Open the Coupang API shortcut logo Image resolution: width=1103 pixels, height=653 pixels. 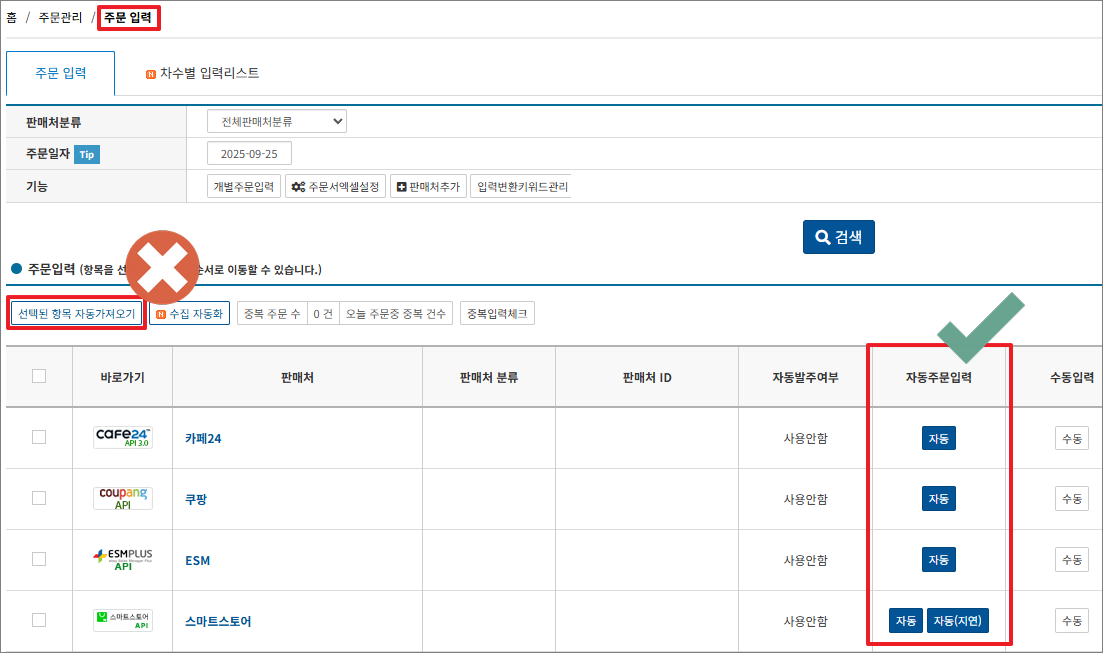[x=123, y=498]
